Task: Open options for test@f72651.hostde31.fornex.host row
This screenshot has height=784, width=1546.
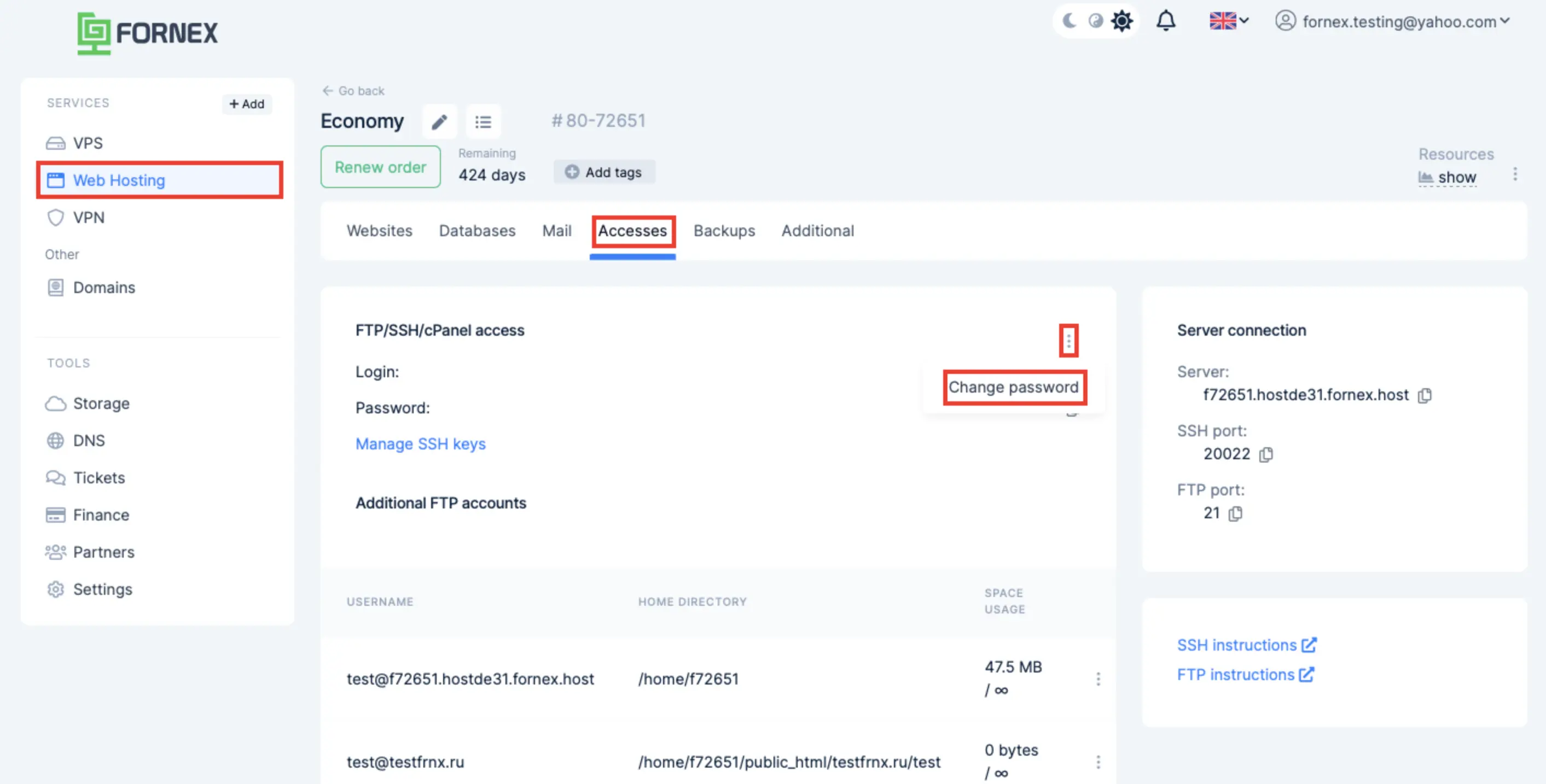Action: click(1098, 678)
